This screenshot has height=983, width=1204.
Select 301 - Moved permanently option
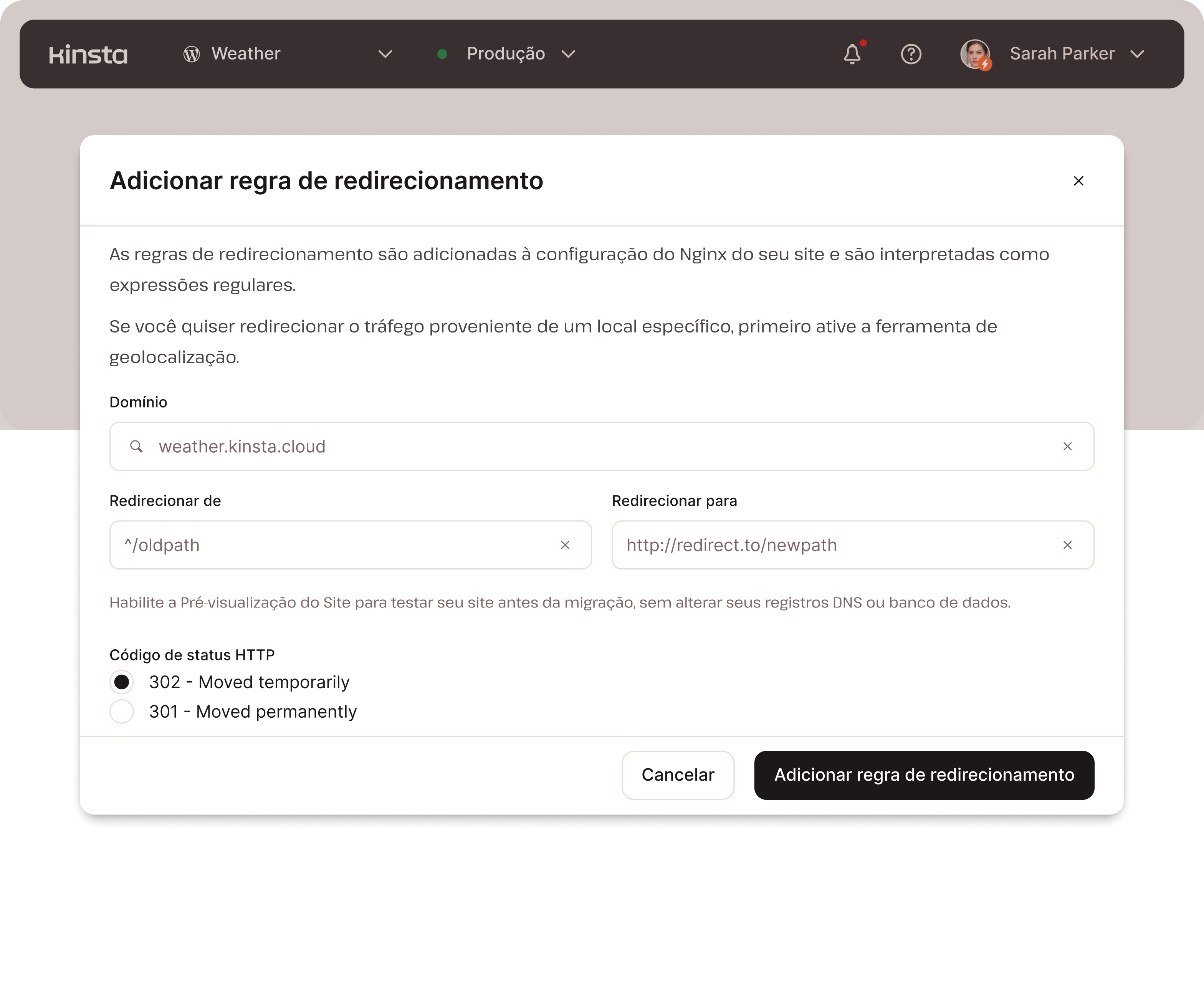122,712
